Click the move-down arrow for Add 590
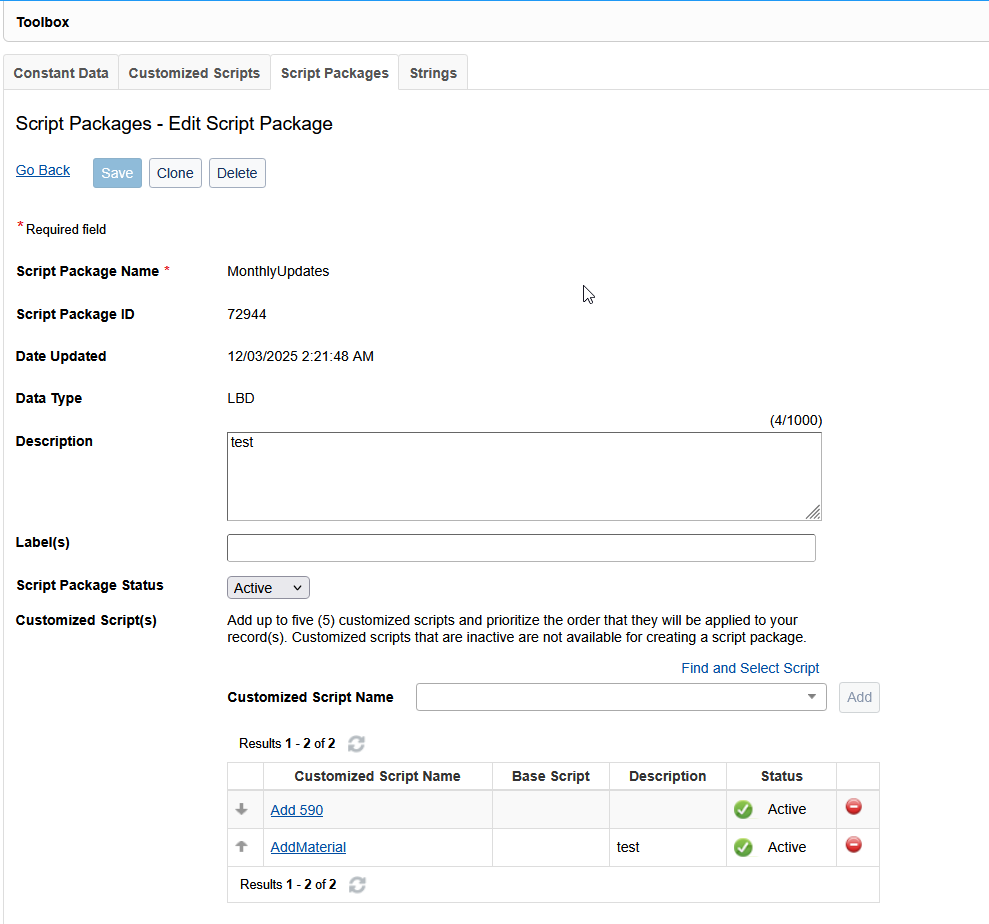The height and width of the screenshot is (924, 989). [x=241, y=809]
